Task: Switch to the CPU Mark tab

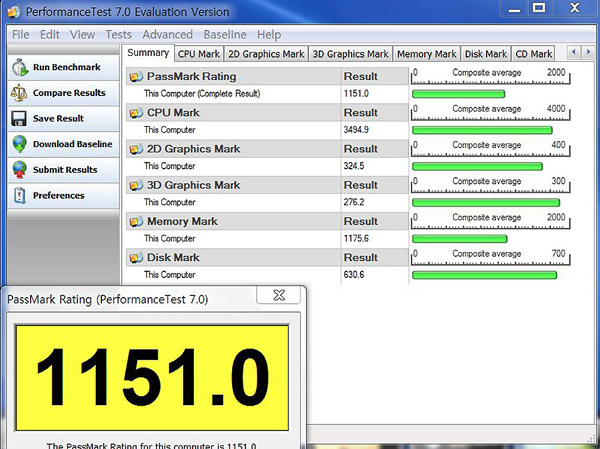Action: [x=199, y=54]
